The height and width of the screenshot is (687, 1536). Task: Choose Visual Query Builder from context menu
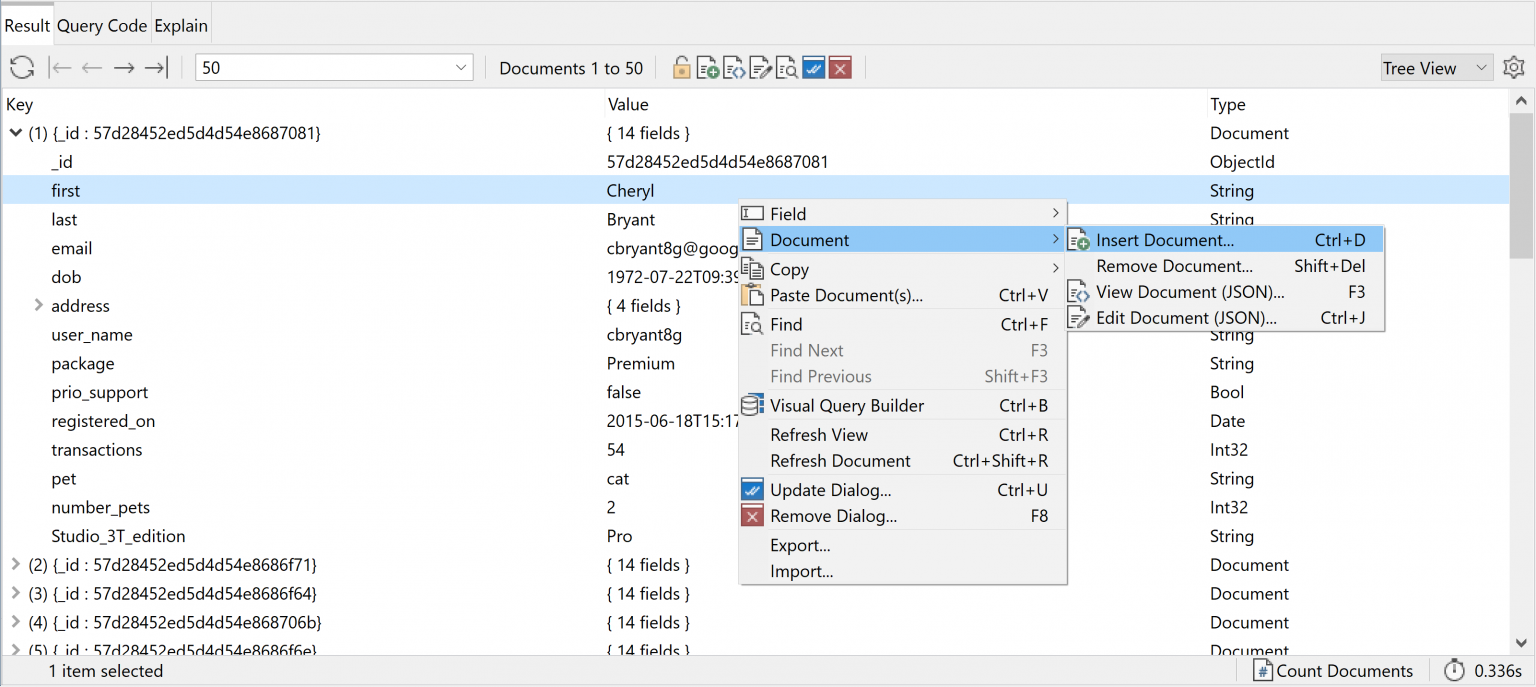[x=845, y=405]
